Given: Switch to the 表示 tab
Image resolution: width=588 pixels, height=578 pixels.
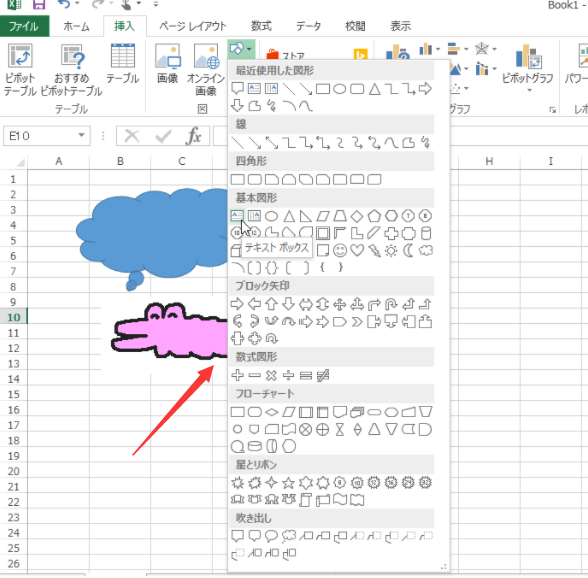Looking at the screenshot, I should [400, 26].
